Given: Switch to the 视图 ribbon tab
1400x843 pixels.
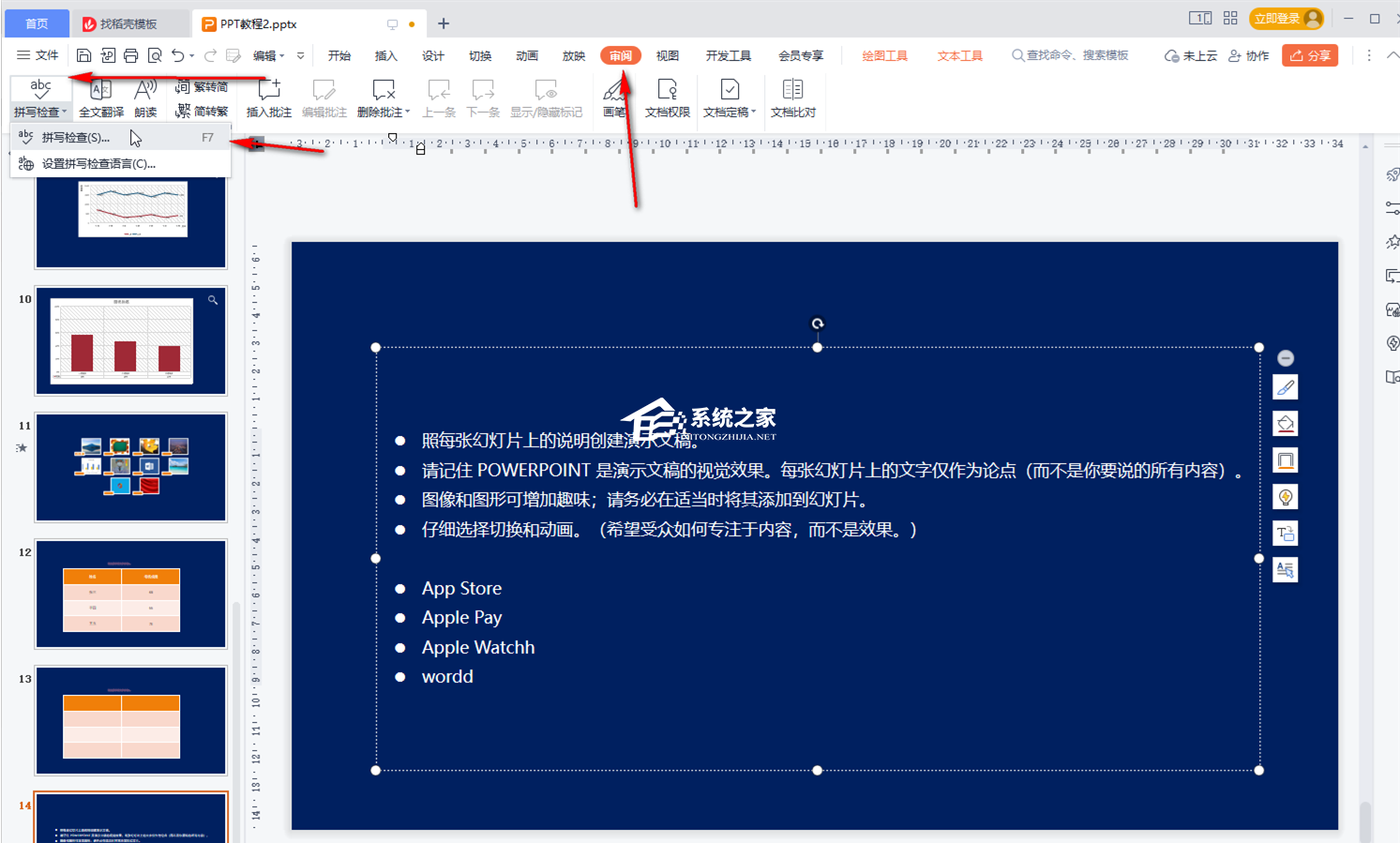Looking at the screenshot, I should coord(668,56).
